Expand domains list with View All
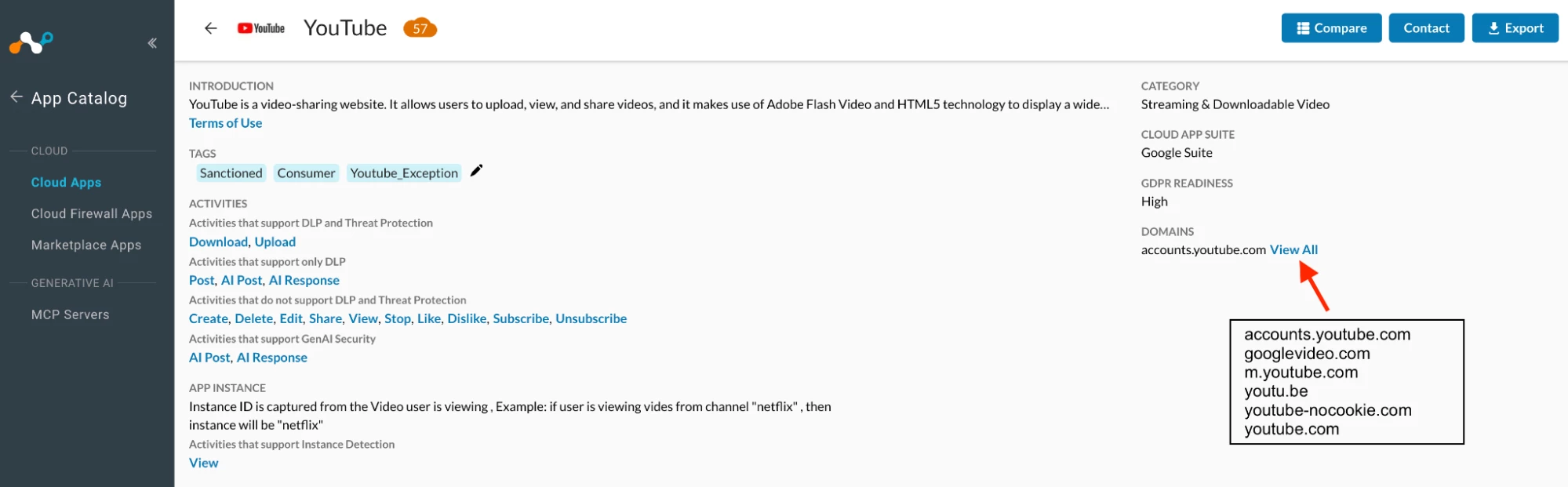The height and width of the screenshot is (487, 1568). tap(1293, 249)
